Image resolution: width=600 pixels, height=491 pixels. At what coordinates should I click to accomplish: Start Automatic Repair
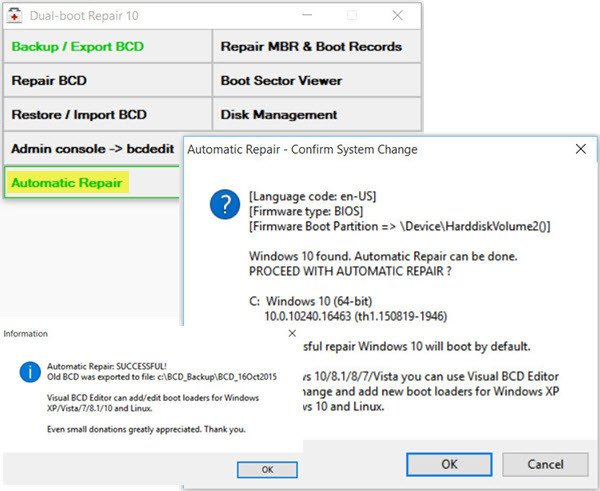(x=93, y=183)
